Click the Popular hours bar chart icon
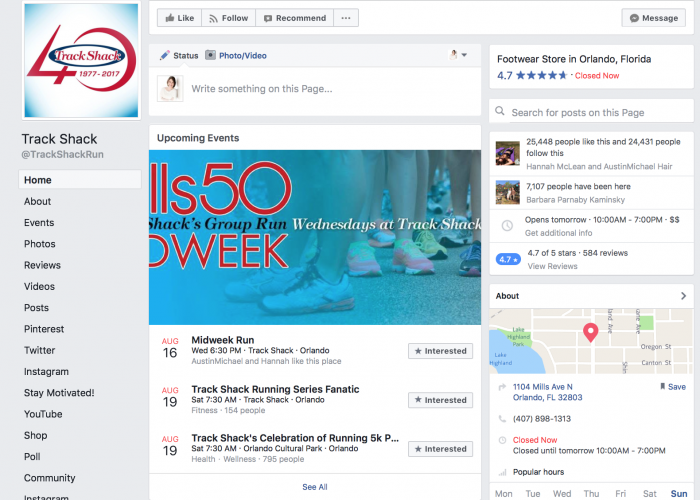Image resolution: width=700 pixels, height=500 pixels. coord(502,472)
